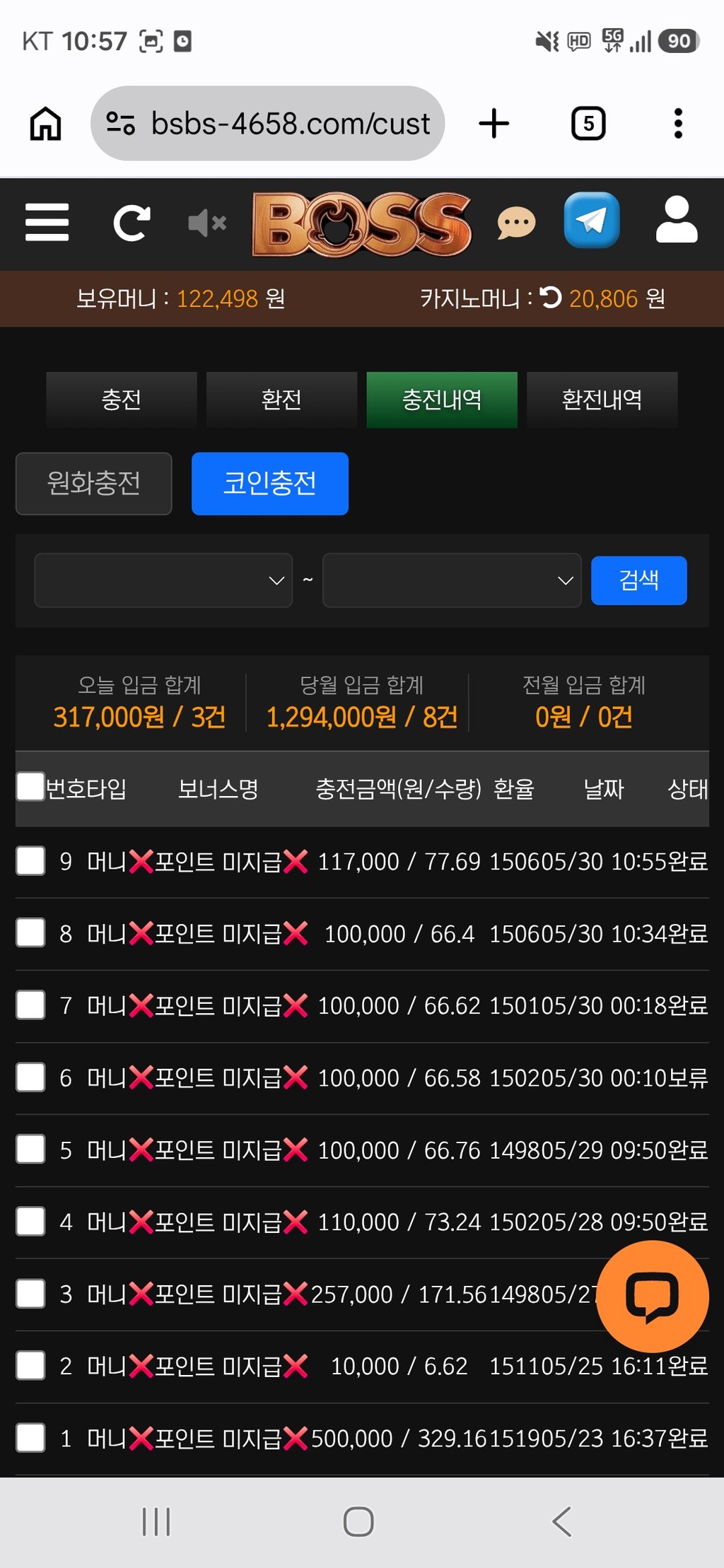Image resolution: width=724 pixels, height=1568 pixels.
Task: Switch to the 충전 tab
Action: click(121, 399)
